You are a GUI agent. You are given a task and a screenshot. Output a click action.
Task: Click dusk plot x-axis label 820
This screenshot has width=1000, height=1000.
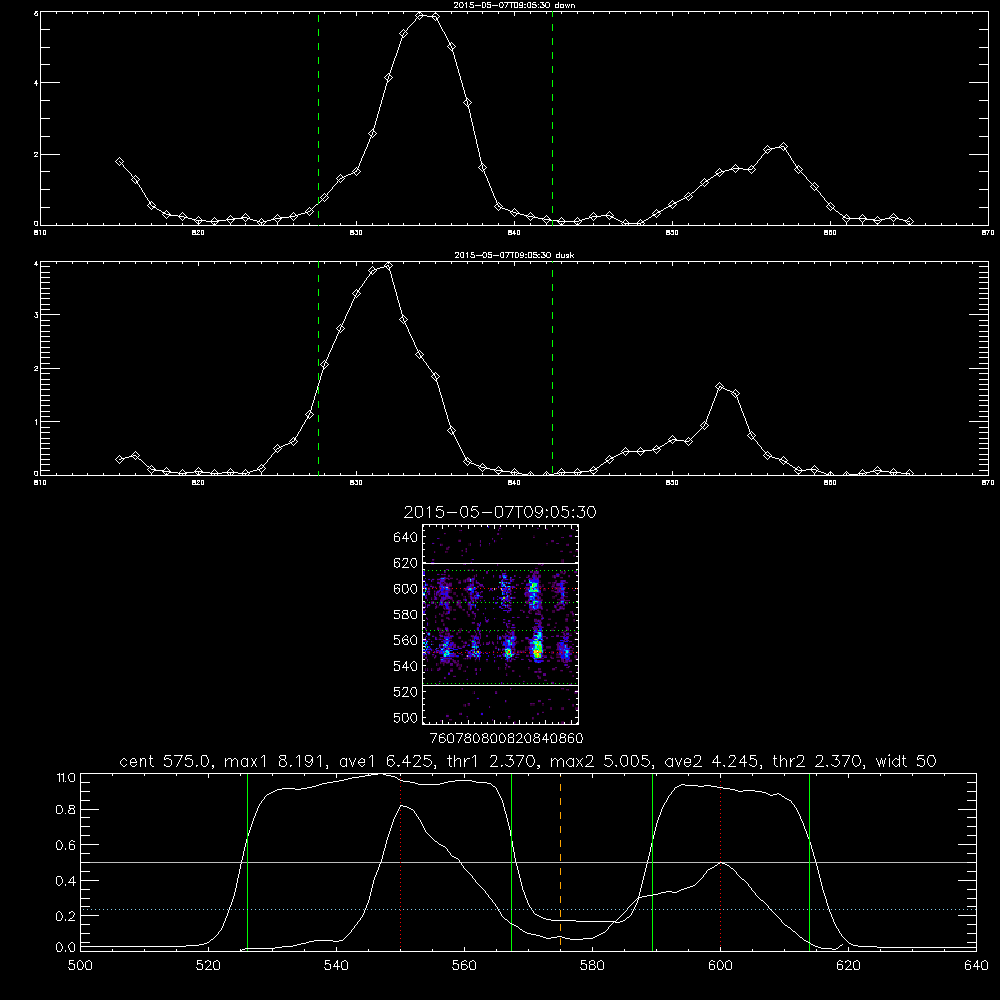tap(198, 483)
